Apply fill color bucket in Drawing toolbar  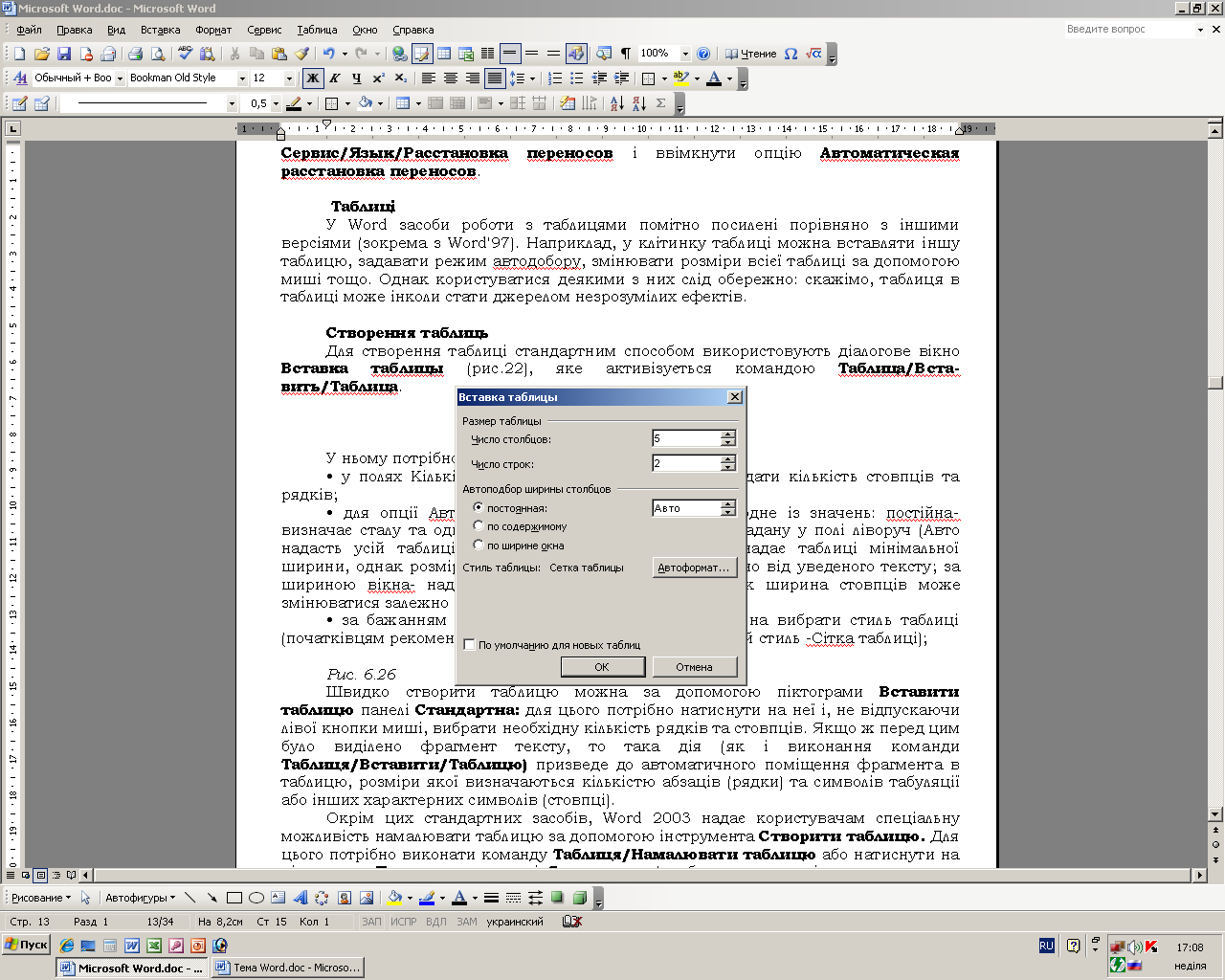(x=393, y=898)
